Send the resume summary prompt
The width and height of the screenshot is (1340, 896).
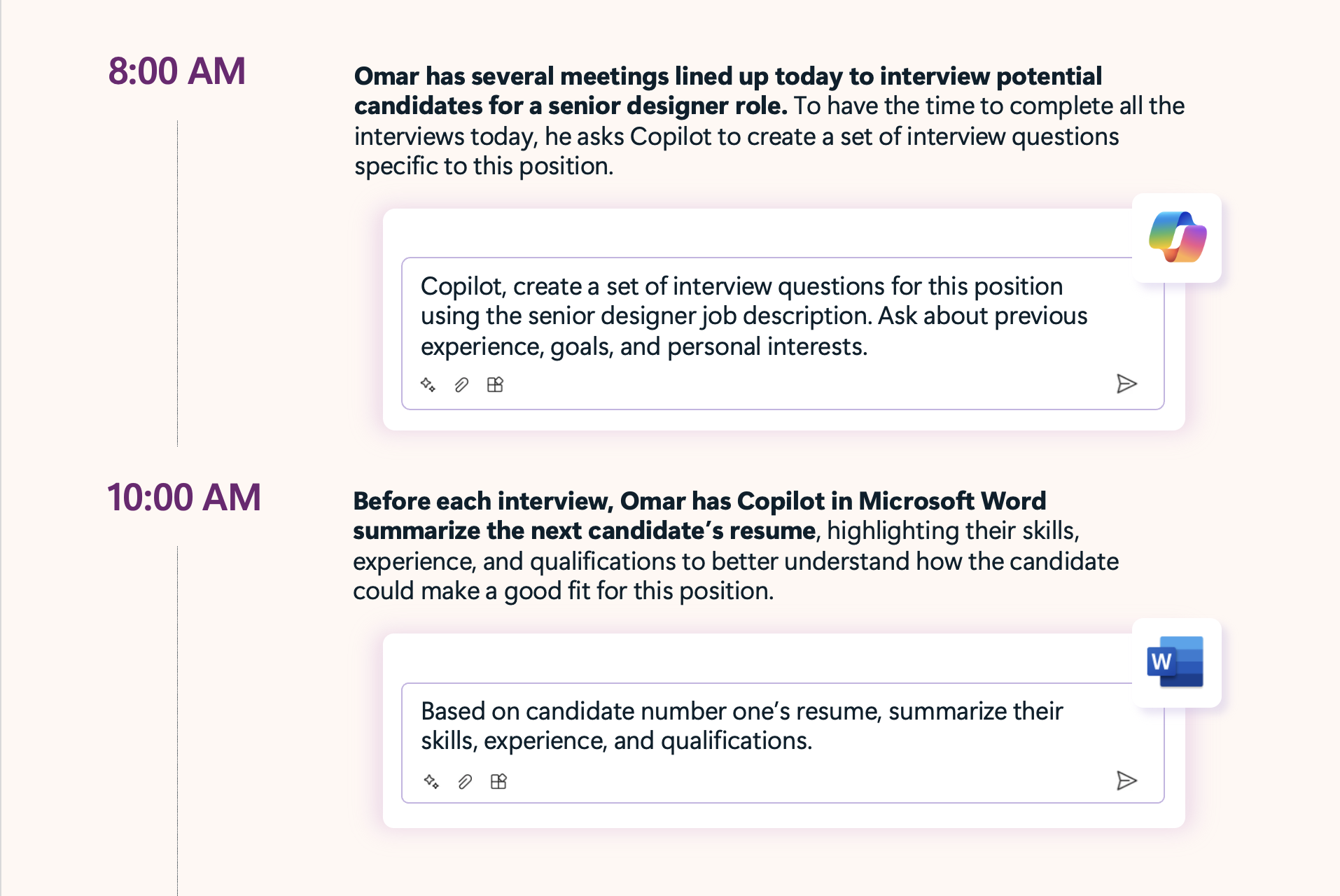(1126, 780)
